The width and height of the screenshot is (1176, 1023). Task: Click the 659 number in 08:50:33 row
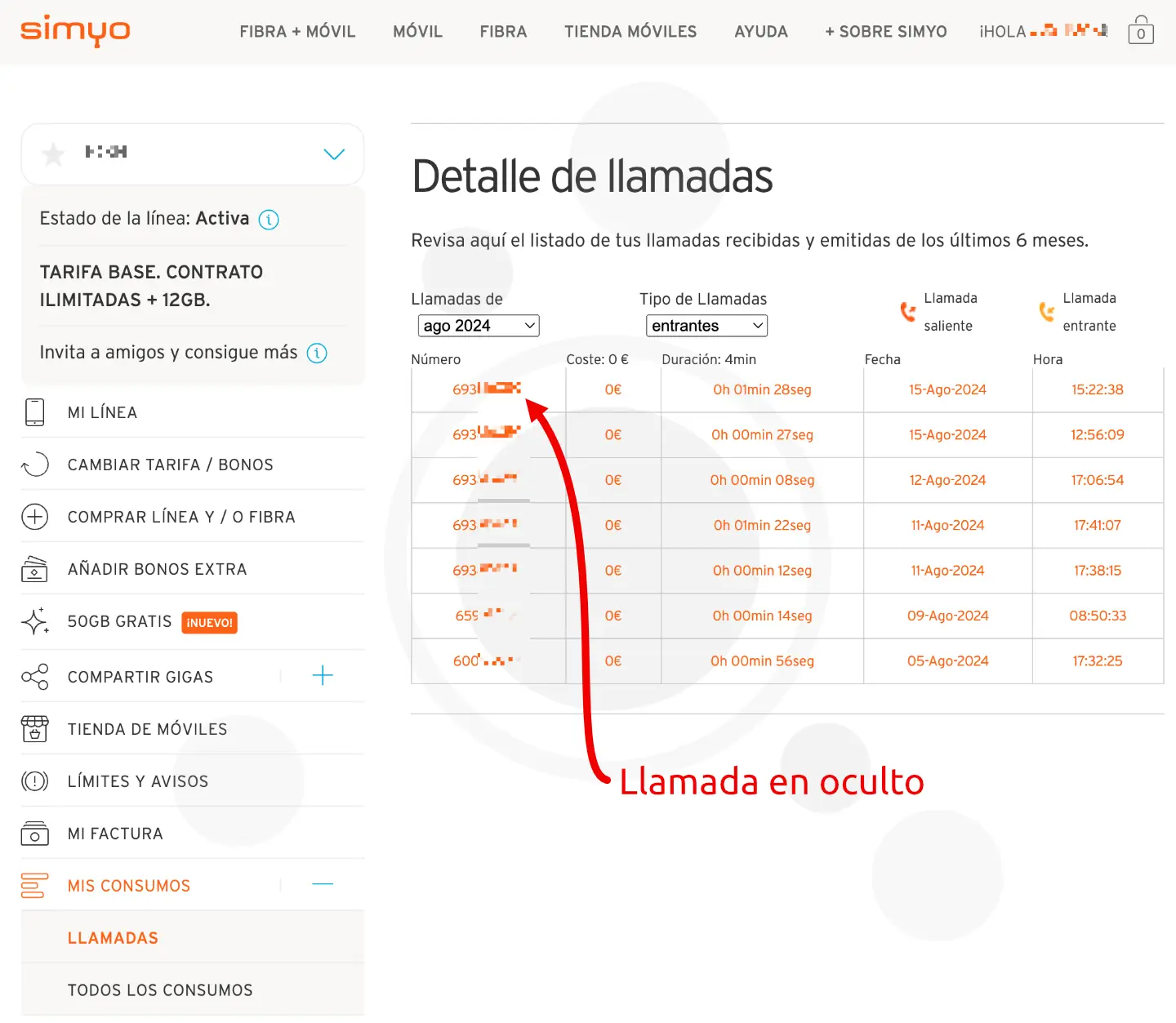(487, 616)
